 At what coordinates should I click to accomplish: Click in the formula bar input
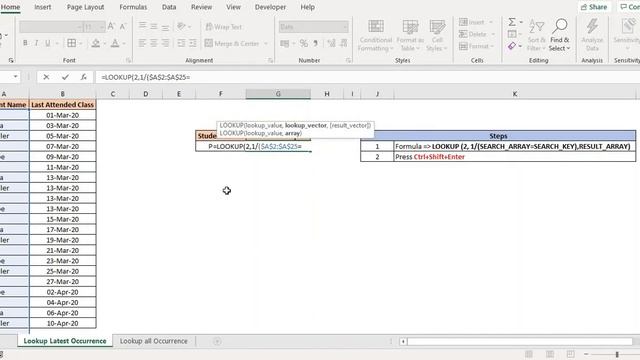(x=367, y=77)
